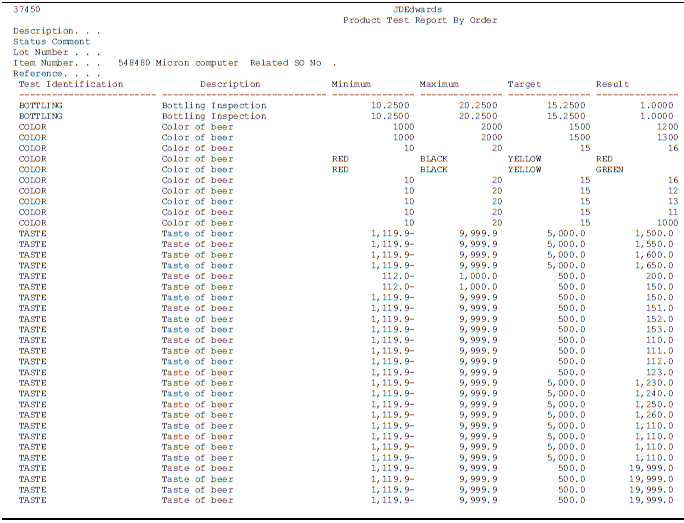Click the result value 200.0
The image size is (684, 523).
point(660,277)
